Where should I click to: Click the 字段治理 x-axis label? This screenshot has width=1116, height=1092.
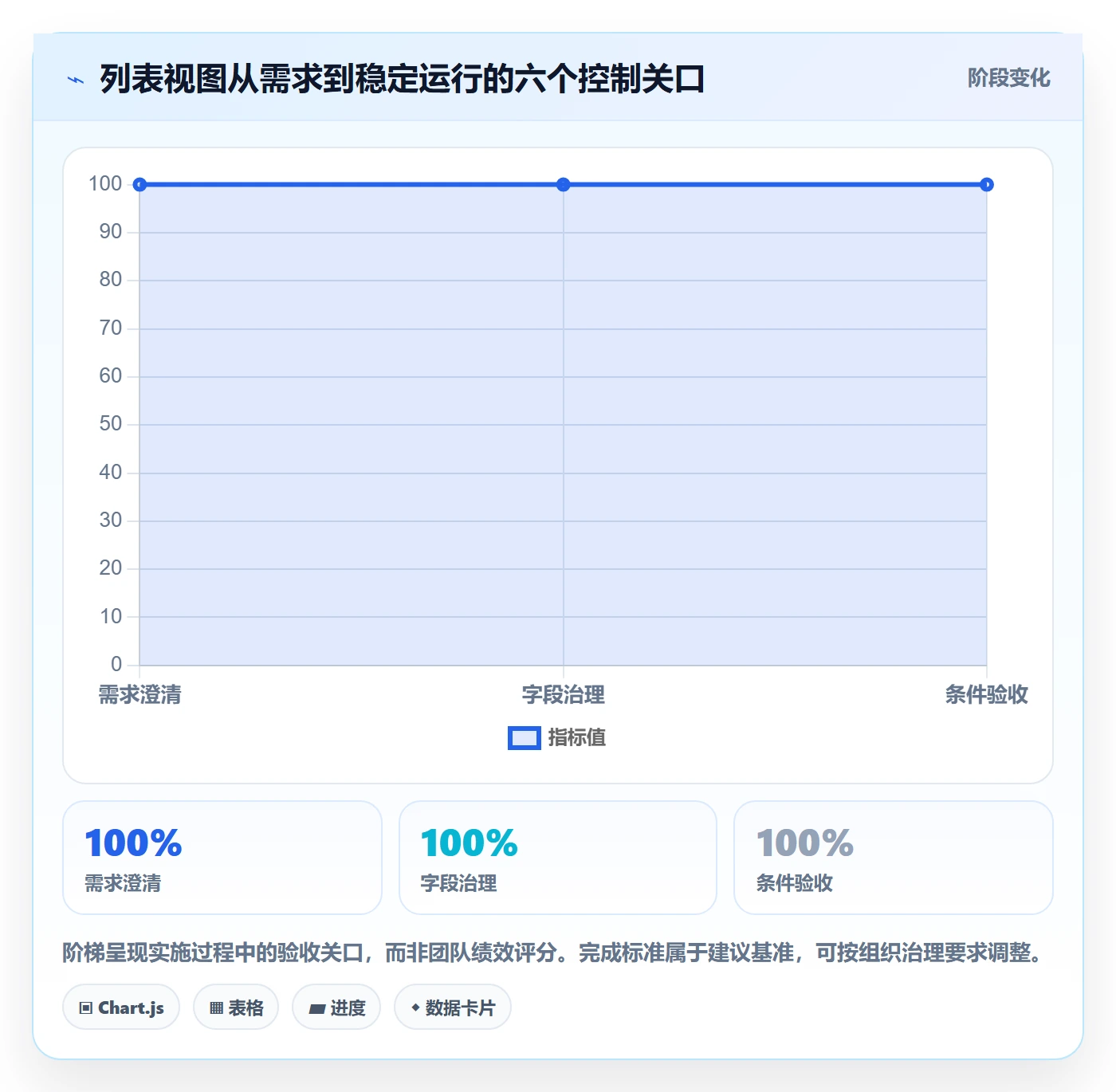click(564, 695)
